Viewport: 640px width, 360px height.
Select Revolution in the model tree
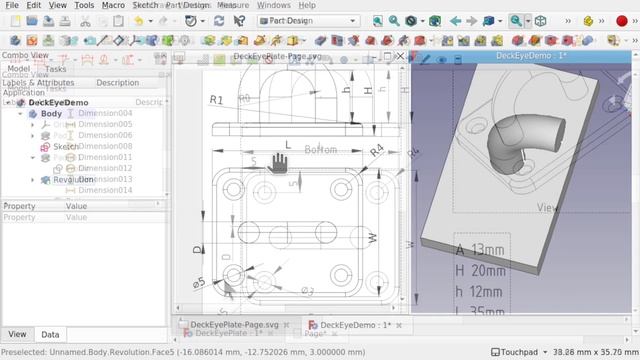[x=73, y=180]
